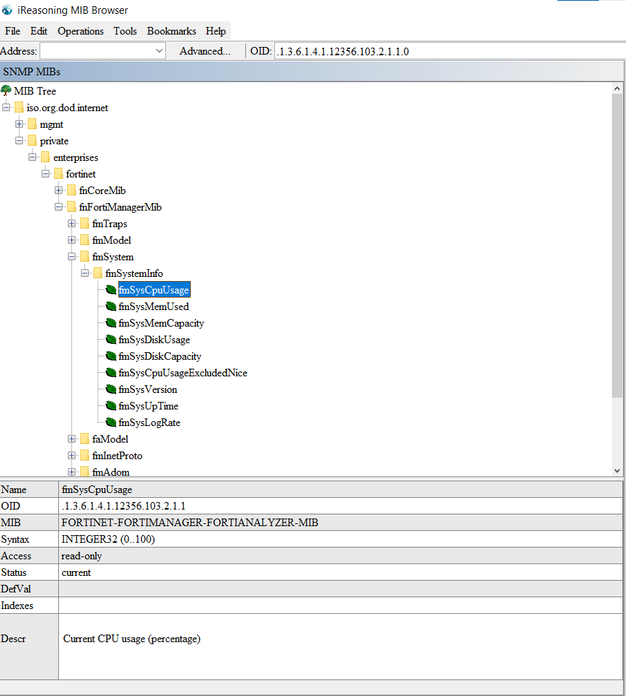Expand the fmInetProto node
The image size is (626, 696).
tap(71, 455)
